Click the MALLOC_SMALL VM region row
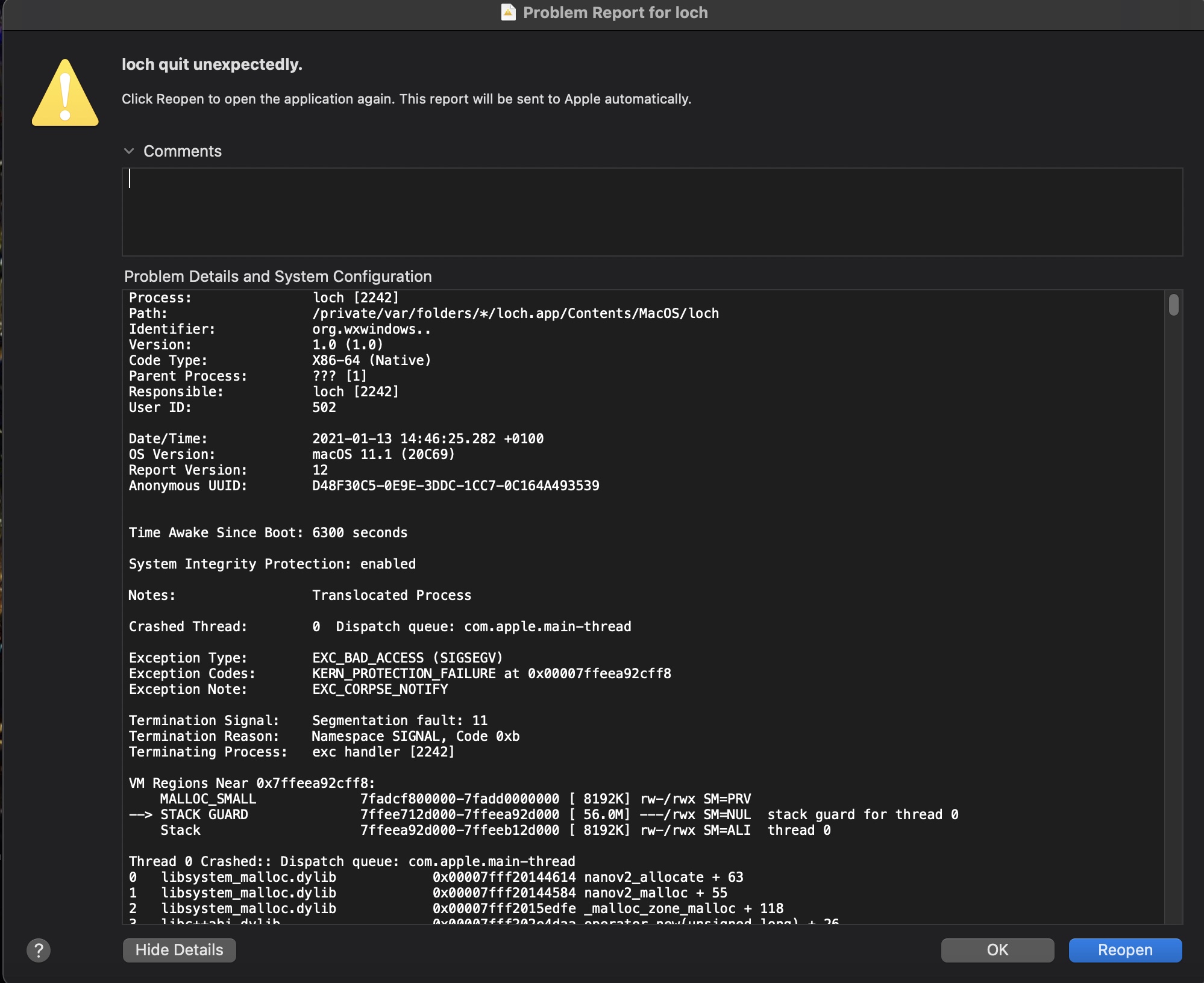Image resolution: width=1204 pixels, height=983 pixels. (x=456, y=799)
